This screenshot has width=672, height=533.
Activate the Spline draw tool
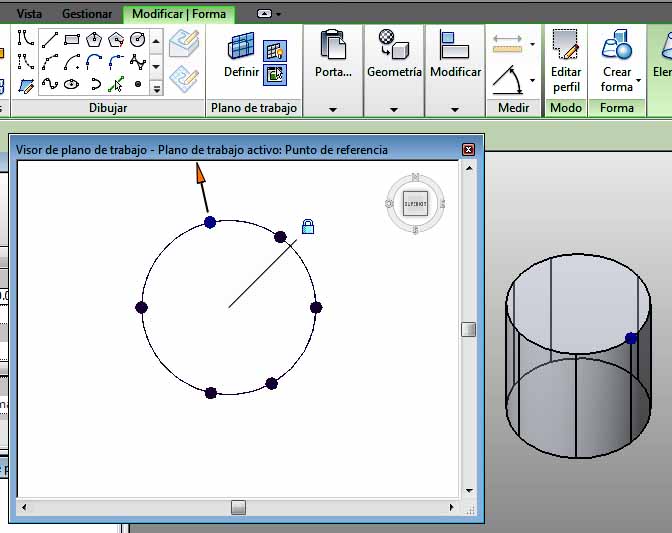click(x=49, y=84)
